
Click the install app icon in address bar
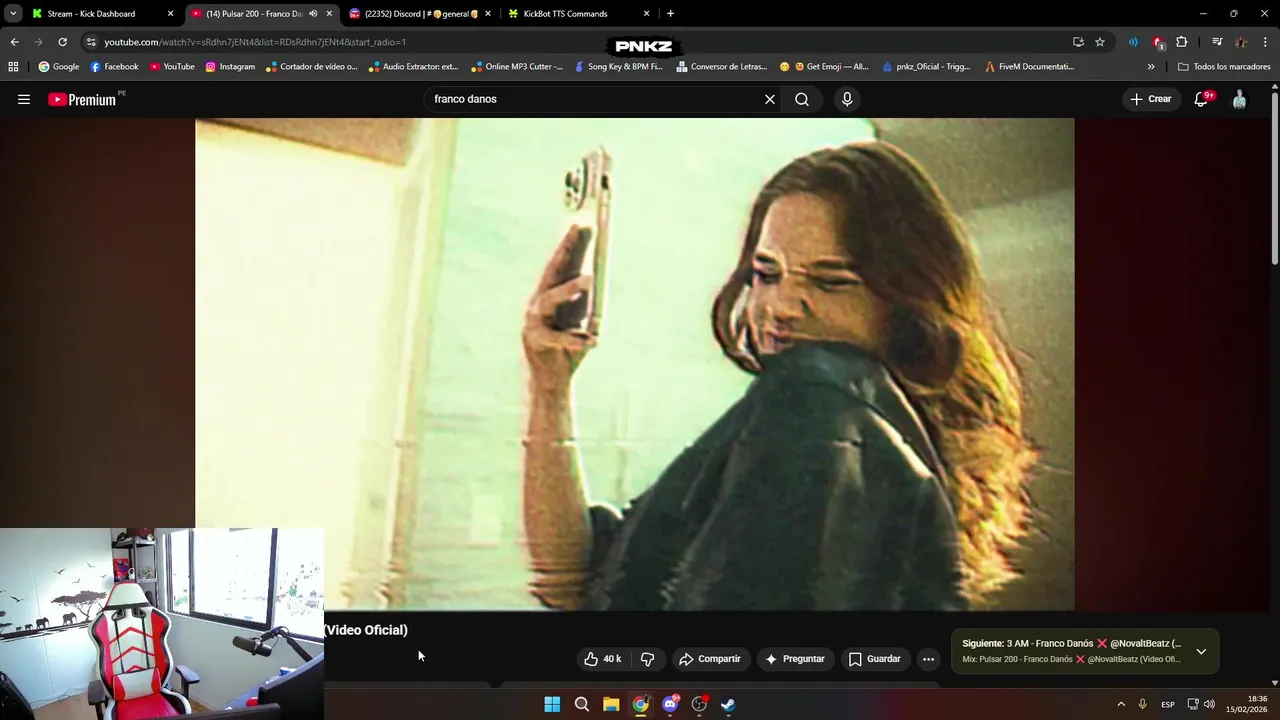coord(1078,42)
